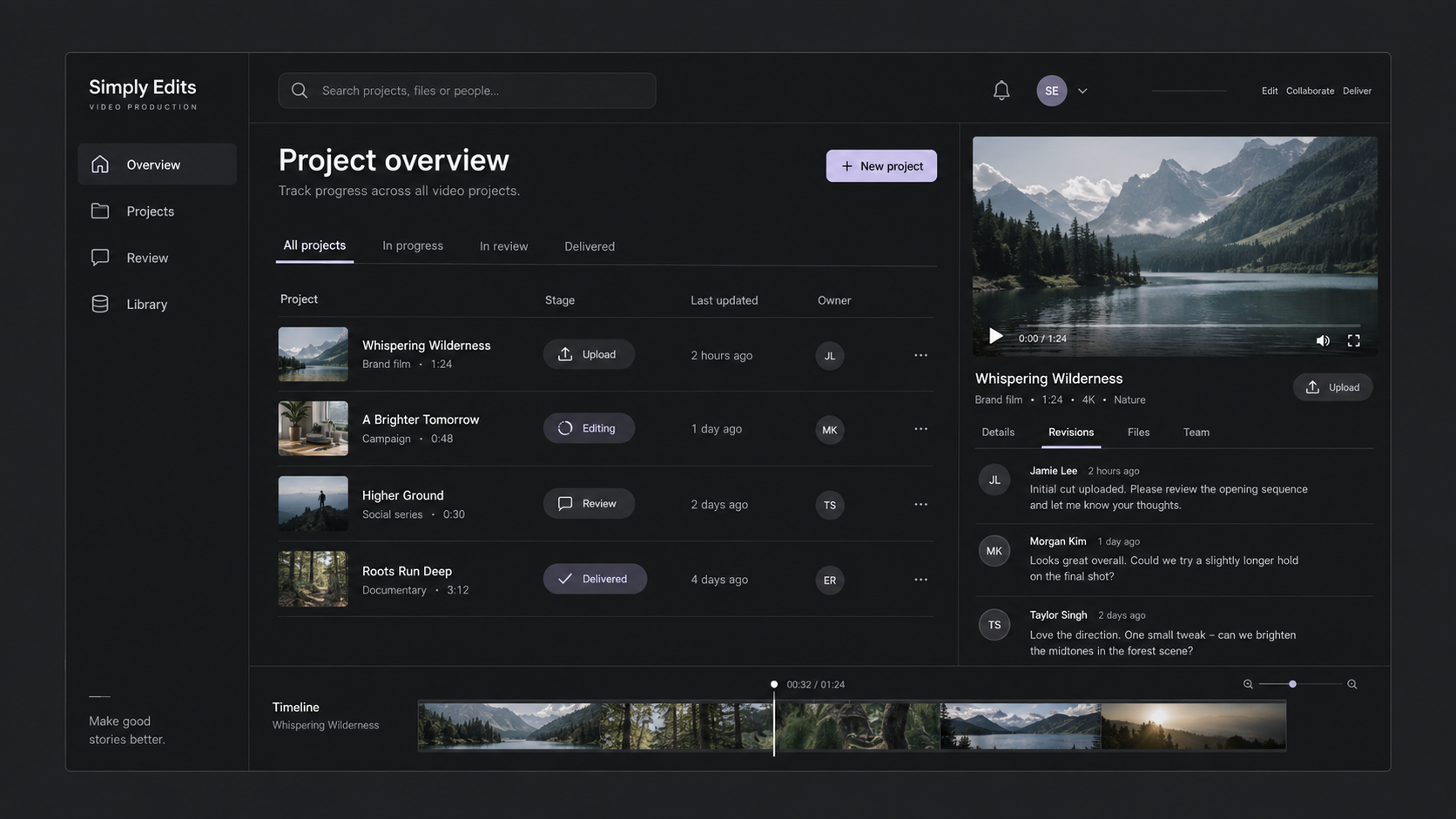
Task: Switch to the Delivered tab
Action: point(590,246)
